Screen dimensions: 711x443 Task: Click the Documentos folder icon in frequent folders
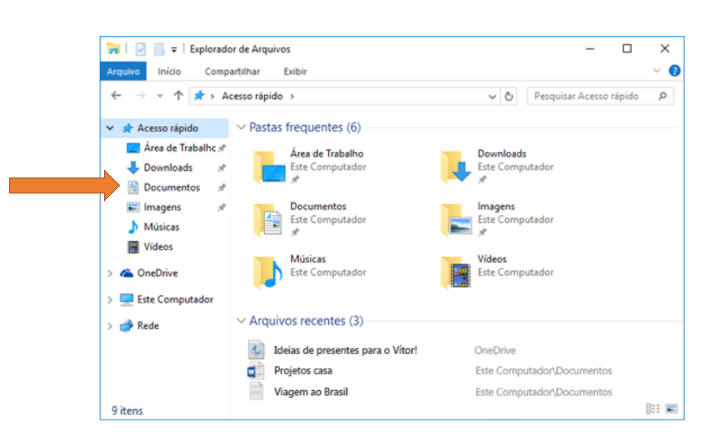268,220
